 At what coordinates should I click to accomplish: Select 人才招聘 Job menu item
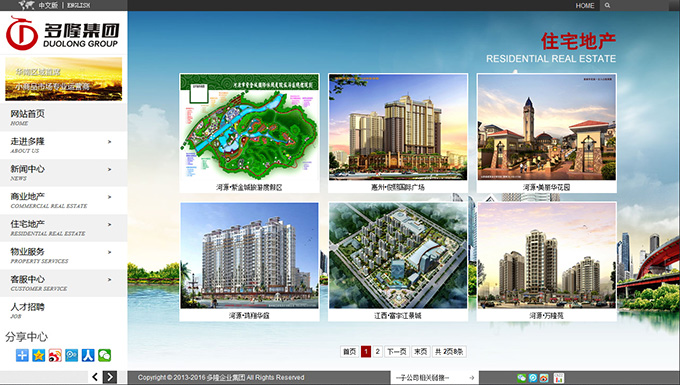click(63, 310)
